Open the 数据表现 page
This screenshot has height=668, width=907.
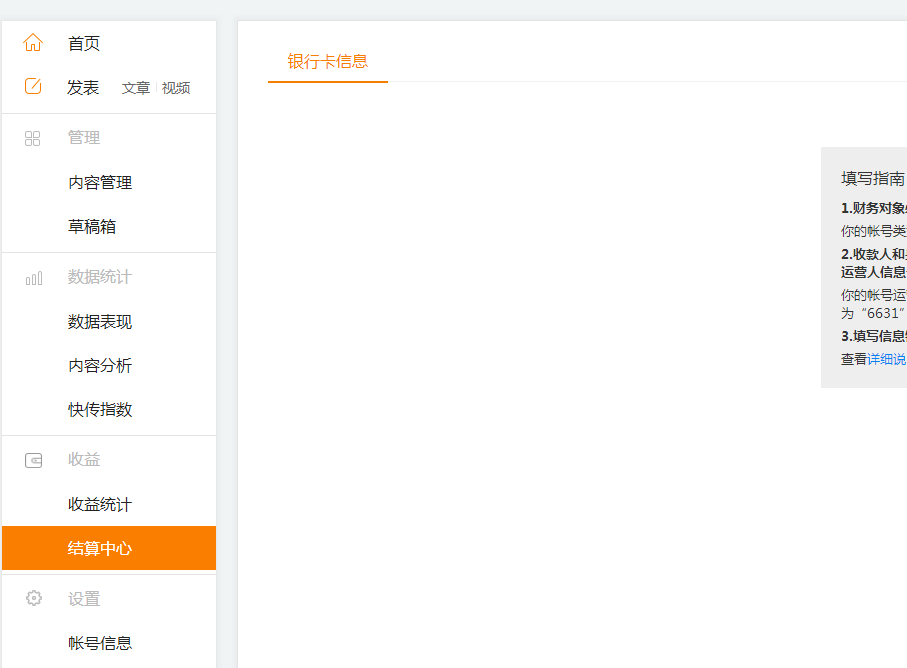click(101, 321)
